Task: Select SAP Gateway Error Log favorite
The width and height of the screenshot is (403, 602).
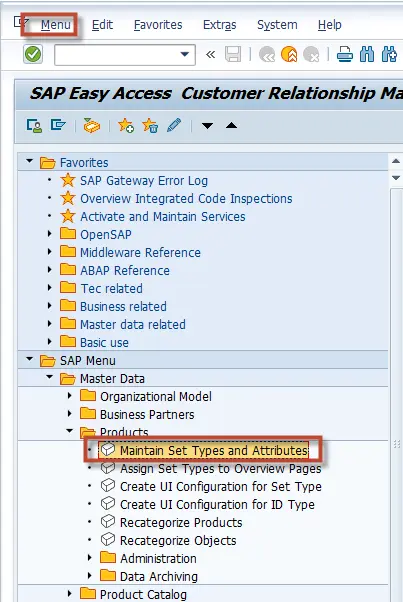Action: click(x=144, y=180)
